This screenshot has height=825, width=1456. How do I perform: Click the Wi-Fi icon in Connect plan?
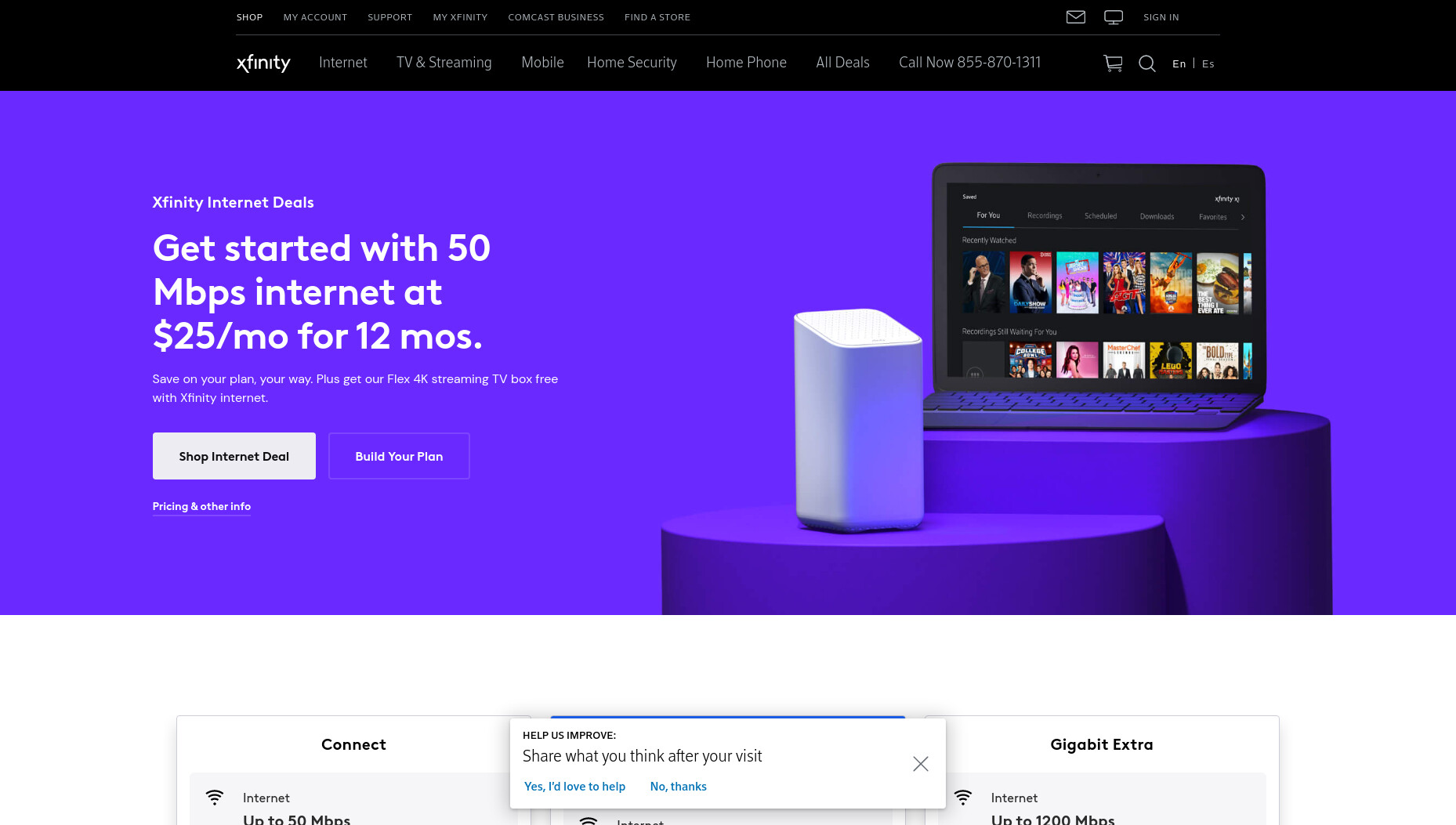[215, 798]
